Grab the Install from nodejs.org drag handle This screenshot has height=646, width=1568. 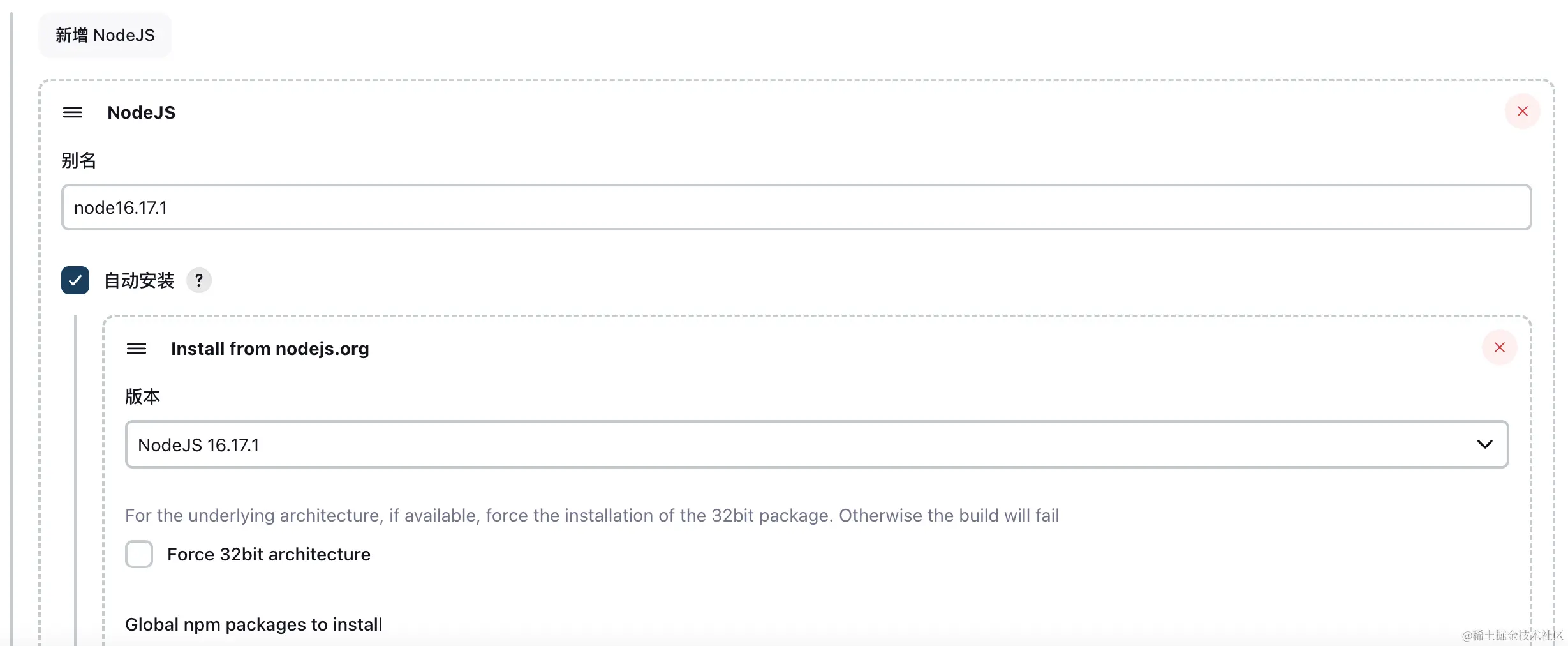[x=137, y=349]
